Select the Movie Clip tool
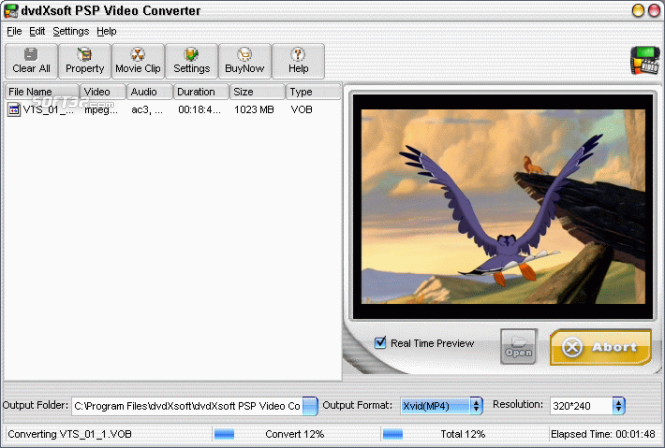The width and height of the screenshot is (665, 448). 138,61
